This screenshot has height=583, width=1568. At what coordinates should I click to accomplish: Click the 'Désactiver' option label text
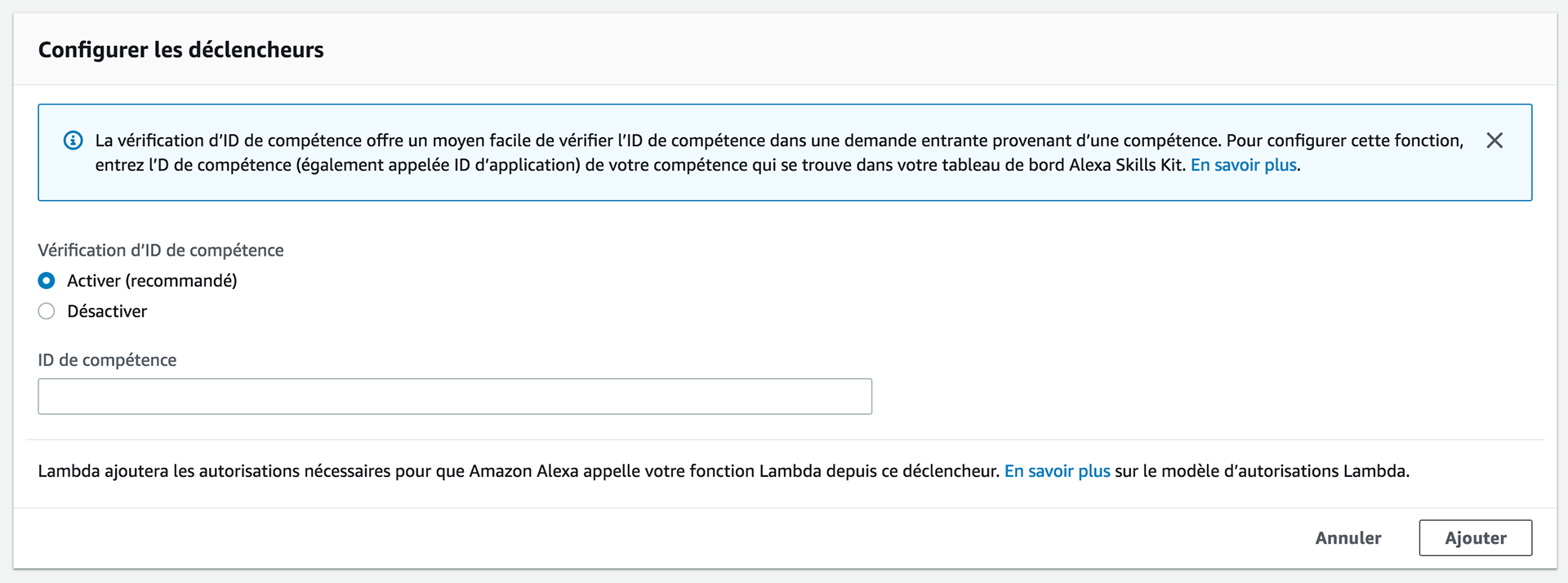107,311
